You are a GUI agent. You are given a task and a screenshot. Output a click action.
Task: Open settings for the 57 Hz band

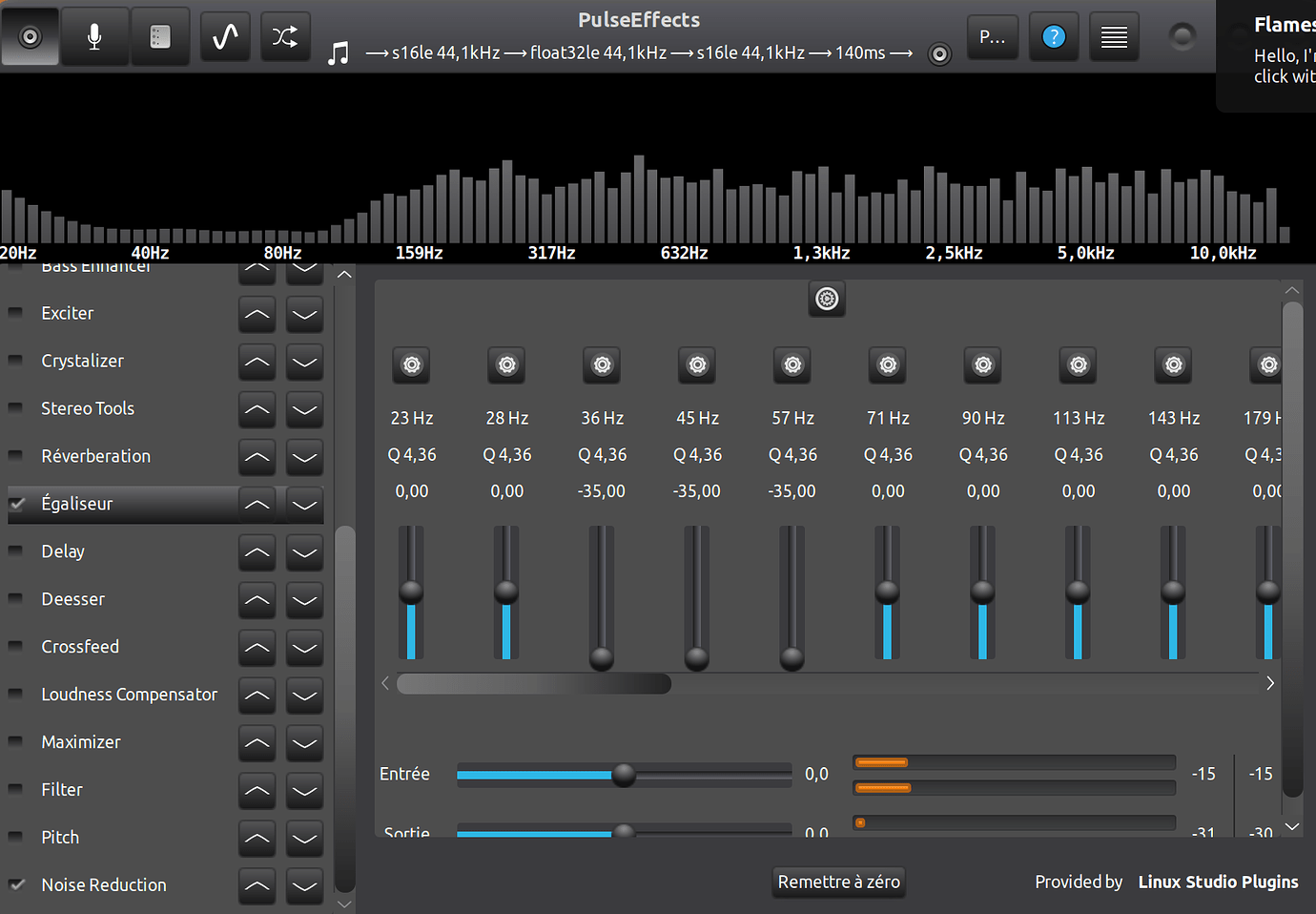[792, 364]
